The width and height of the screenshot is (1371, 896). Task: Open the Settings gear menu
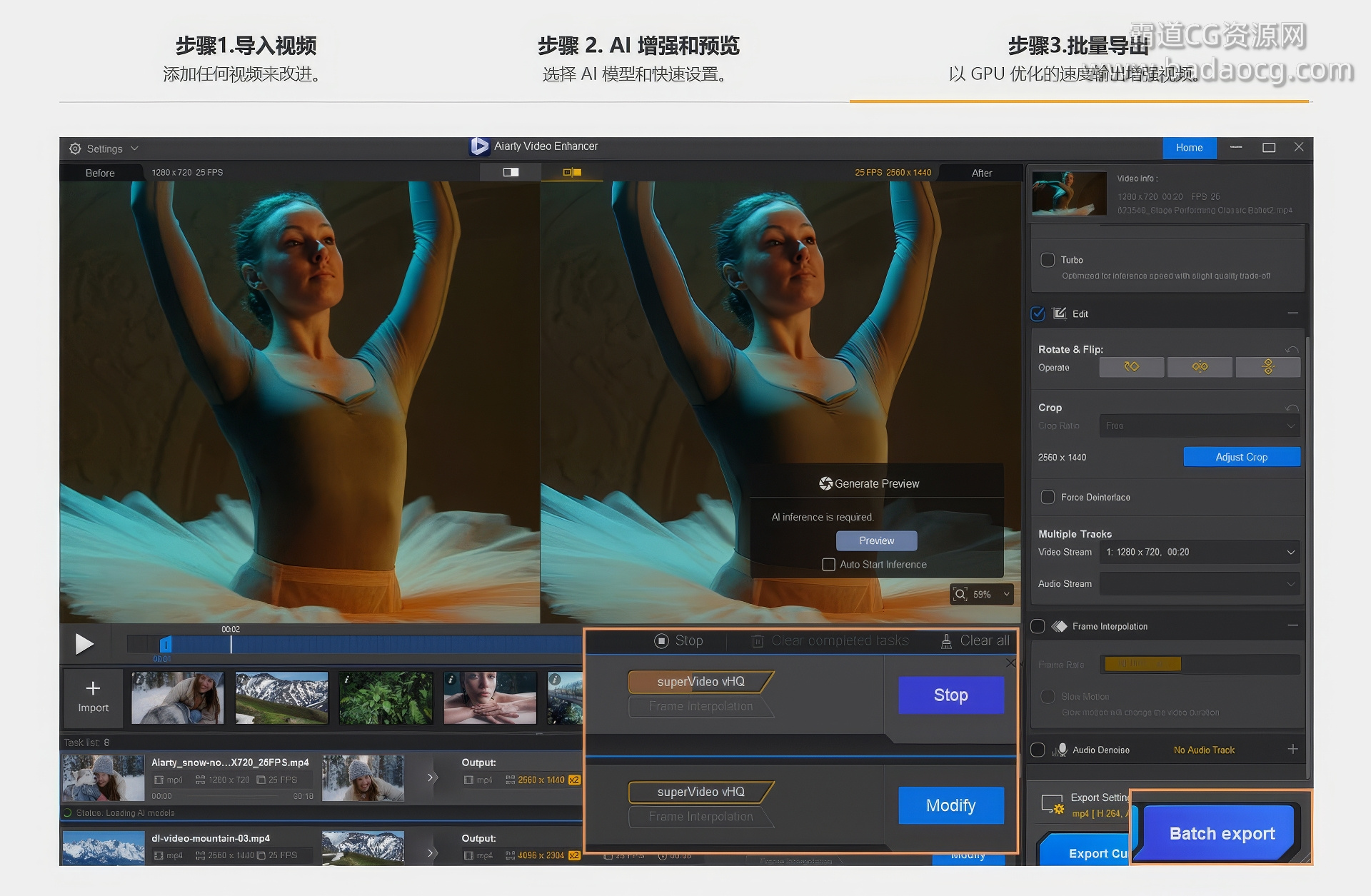(x=75, y=149)
